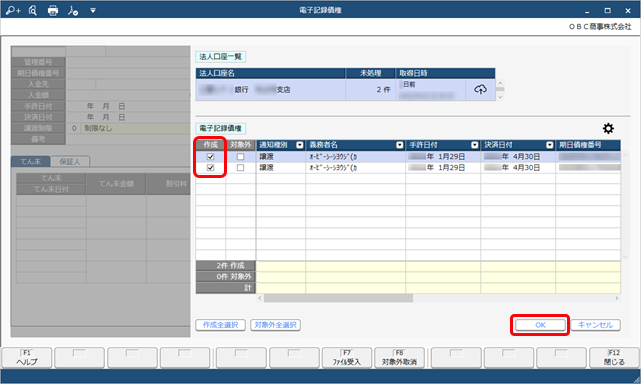The width and height of the screenshot is (641, 384).
Task: Click the PDF output icon in title bar
Action: click(x=73, y=10)
